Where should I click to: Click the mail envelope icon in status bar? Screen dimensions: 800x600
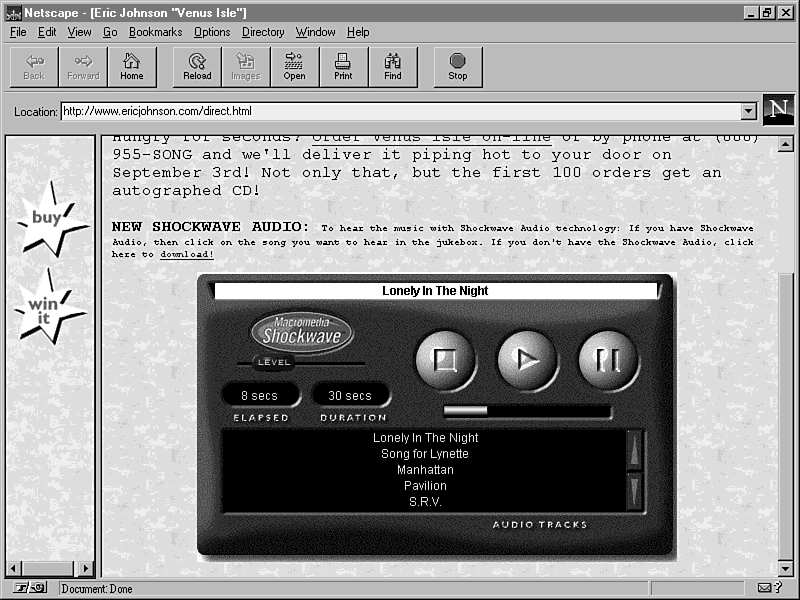tap(764, 588)
